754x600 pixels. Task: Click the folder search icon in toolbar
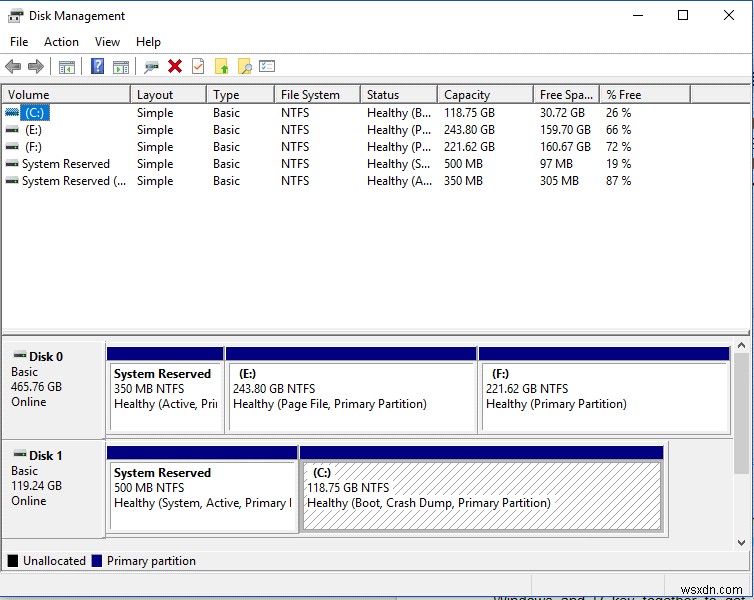[244, 67]
